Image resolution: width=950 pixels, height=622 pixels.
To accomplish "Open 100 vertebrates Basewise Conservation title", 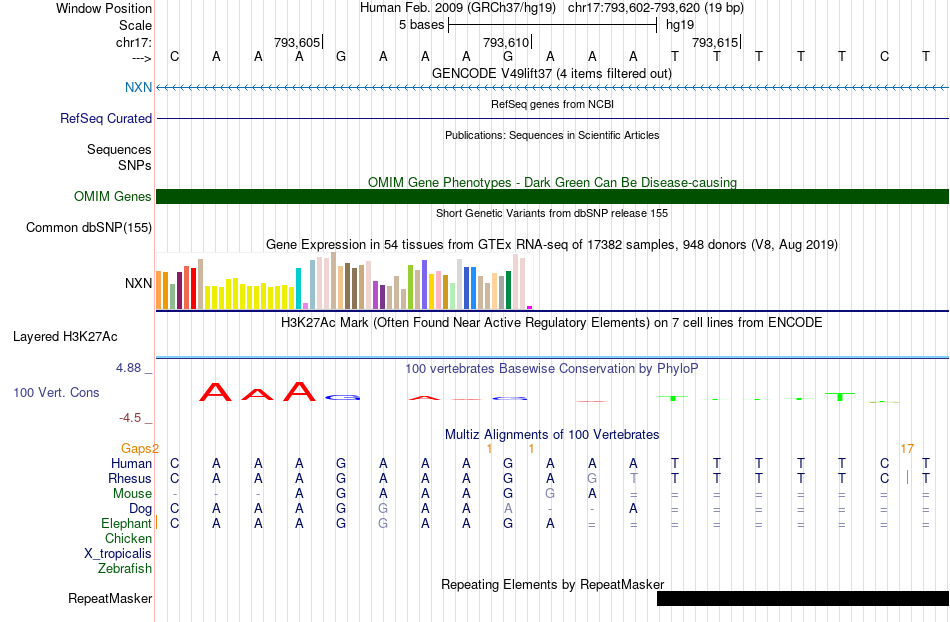I will coord(552,368).
